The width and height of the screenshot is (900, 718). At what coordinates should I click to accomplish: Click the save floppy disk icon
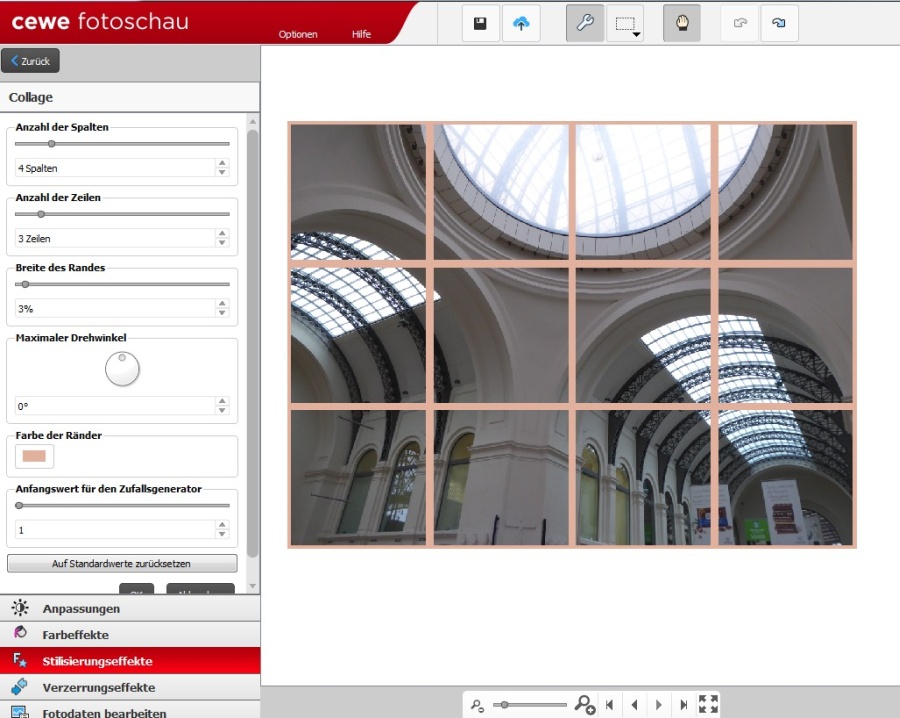(481, 23)
